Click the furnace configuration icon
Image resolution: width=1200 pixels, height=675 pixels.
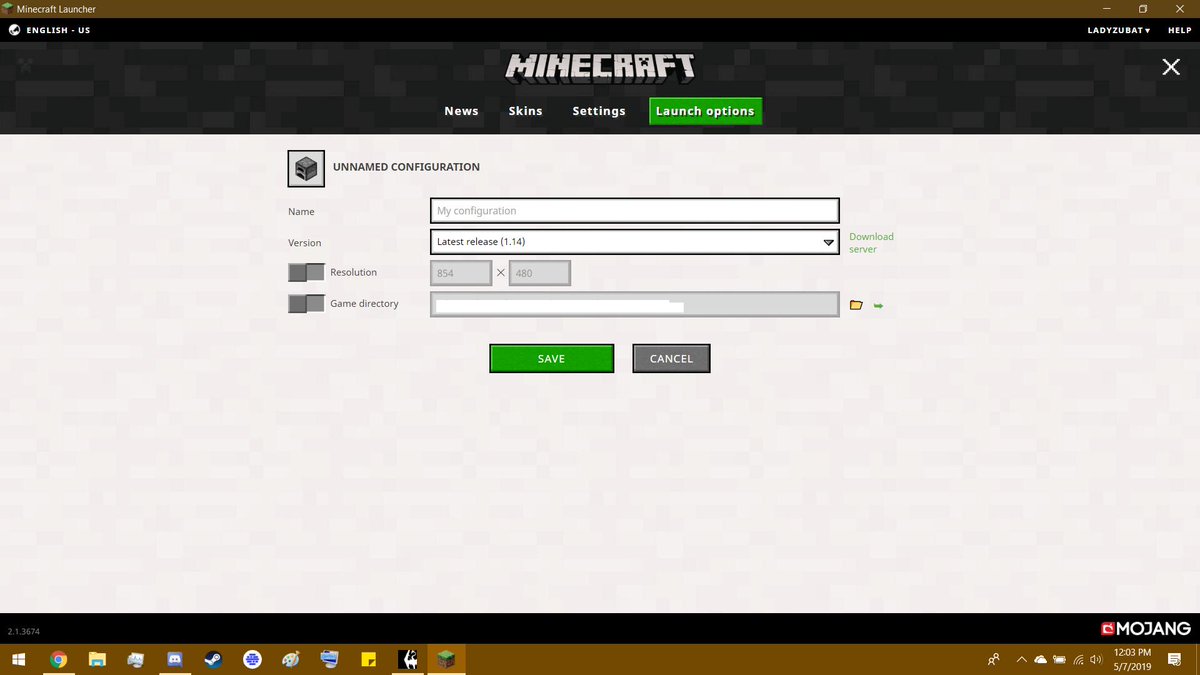coord(306,168)
